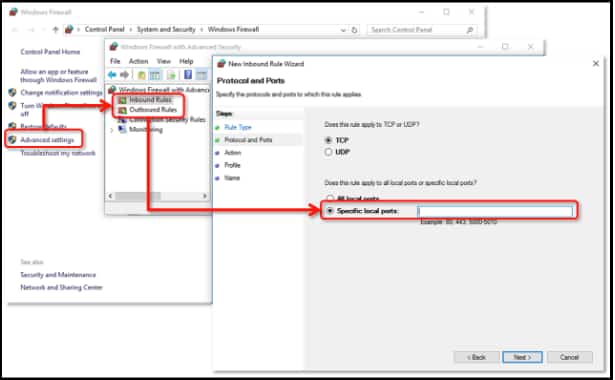Select the Protocol and Ports wizard step

(x=248, y=140)
